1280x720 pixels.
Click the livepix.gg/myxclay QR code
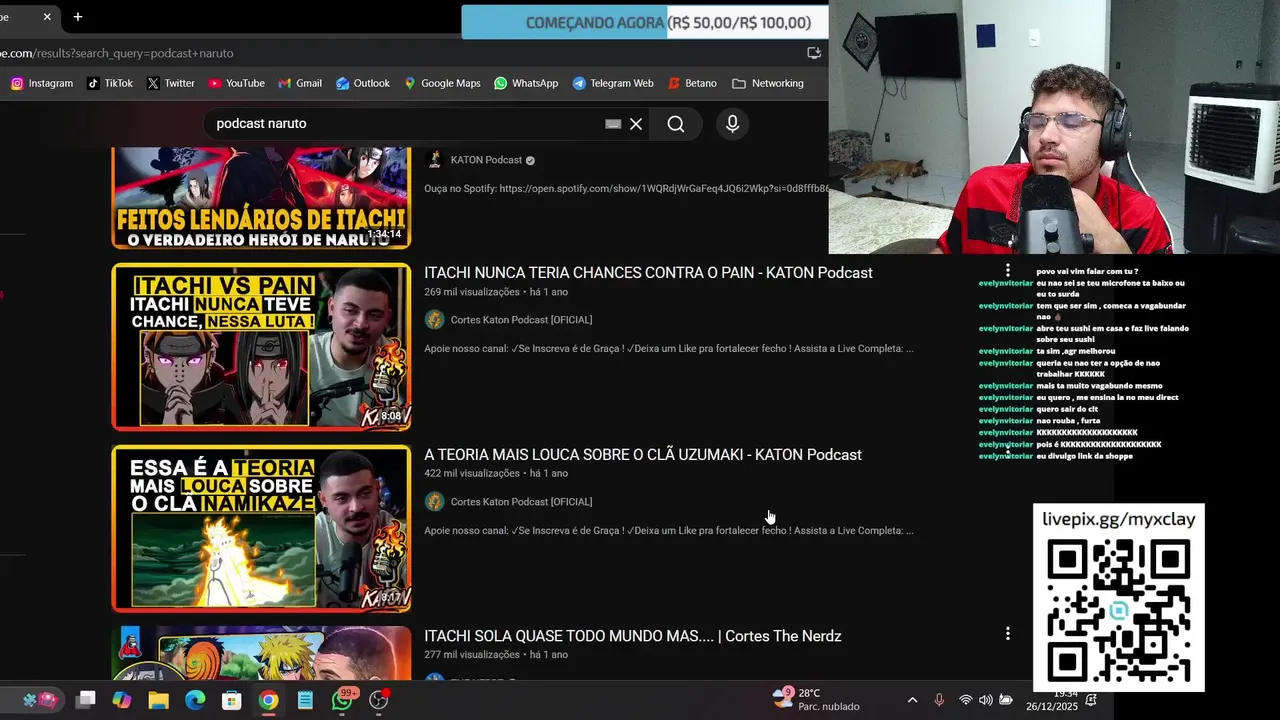tap(1118, 612)
